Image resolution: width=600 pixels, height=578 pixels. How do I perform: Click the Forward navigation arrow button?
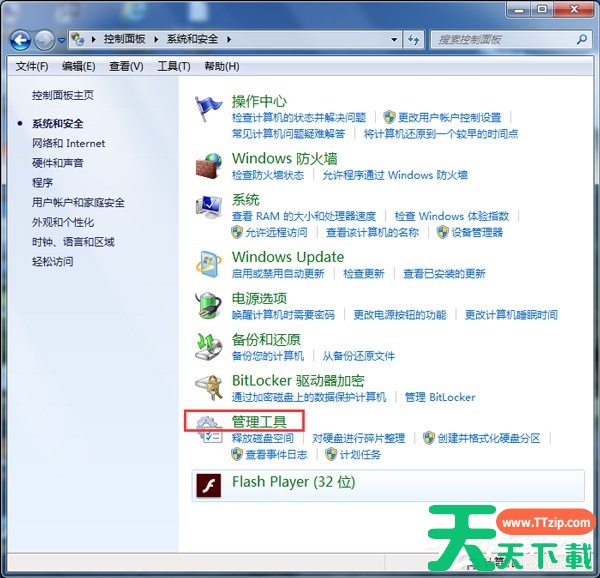point(44,40)
